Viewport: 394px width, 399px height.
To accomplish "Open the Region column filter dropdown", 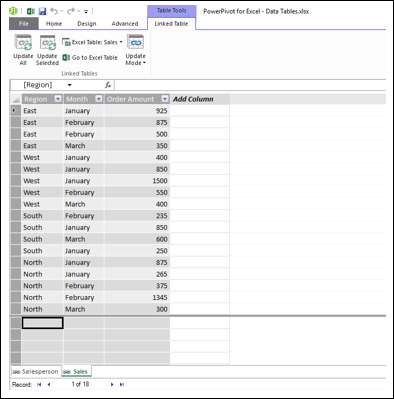I will pos(58,99).
